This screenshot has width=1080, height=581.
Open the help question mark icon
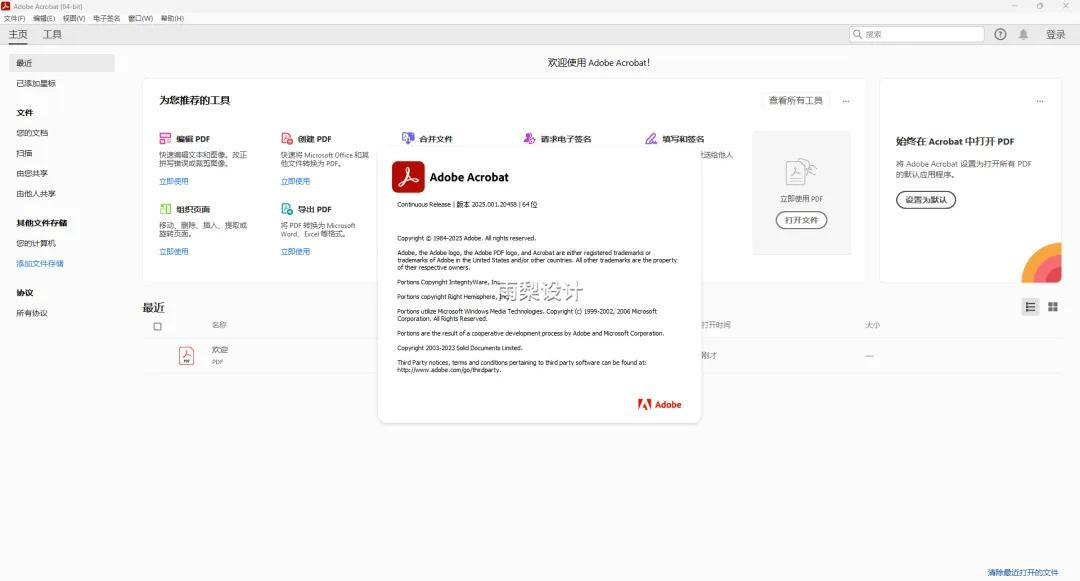pyautogui.click(x=1000, y=34)
